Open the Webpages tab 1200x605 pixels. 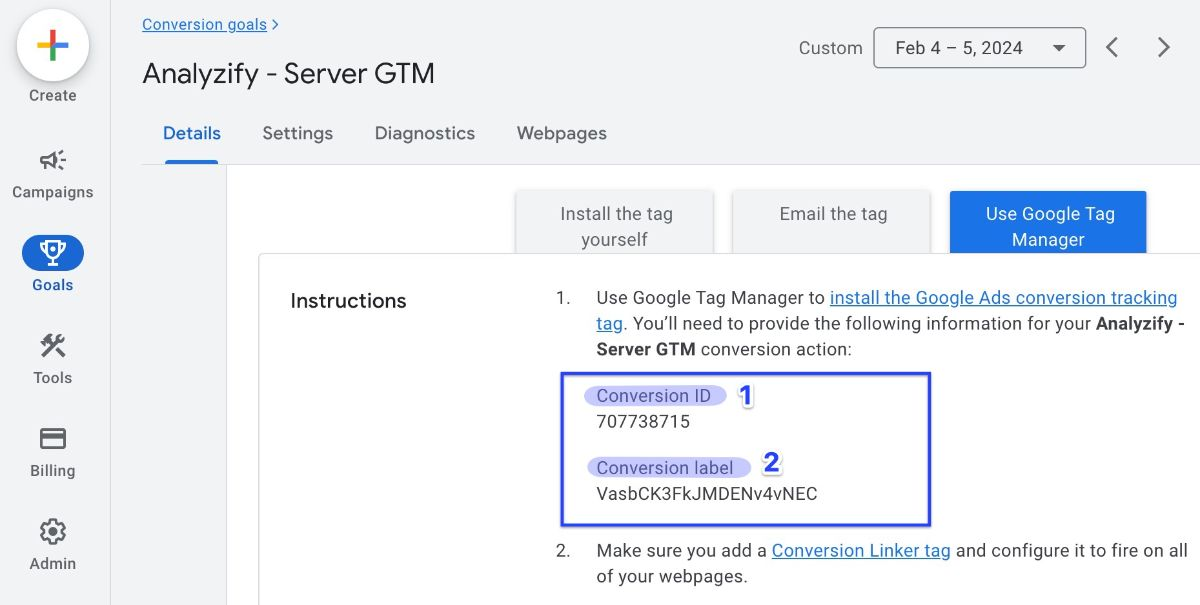[x=561, y=133]
